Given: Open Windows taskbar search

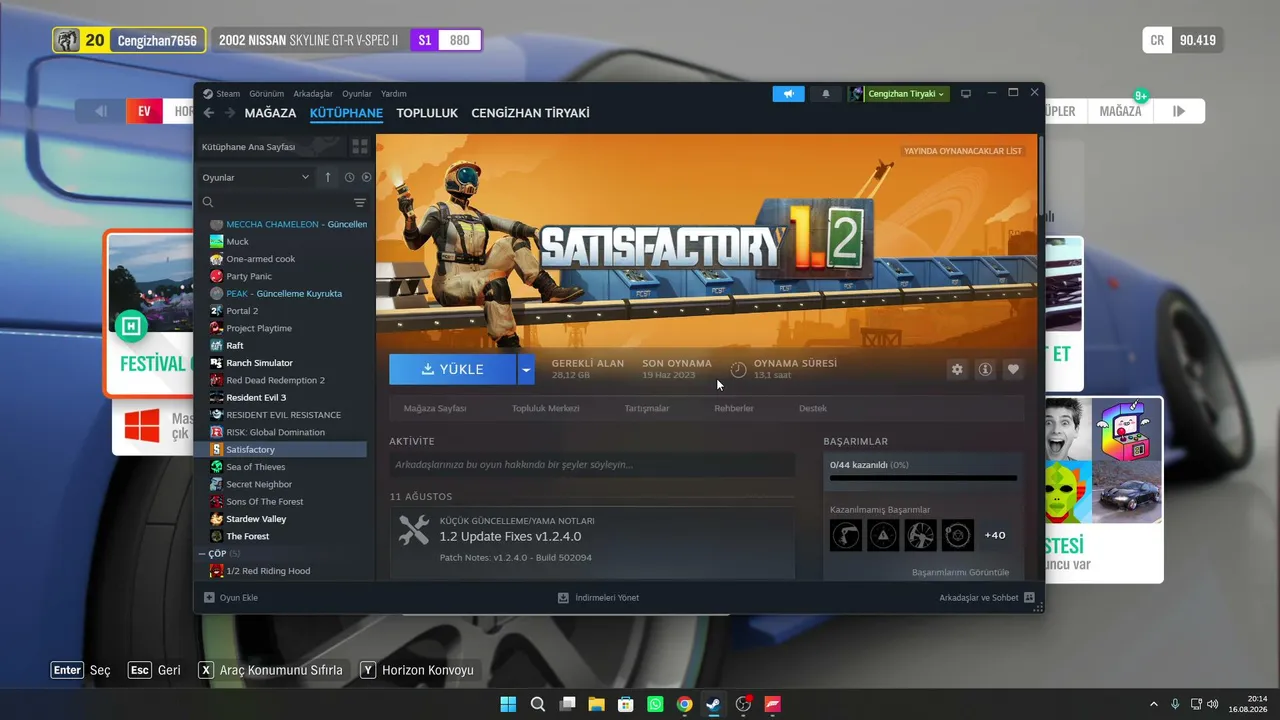Looking at the screenshot, I should tap(538, 704).
